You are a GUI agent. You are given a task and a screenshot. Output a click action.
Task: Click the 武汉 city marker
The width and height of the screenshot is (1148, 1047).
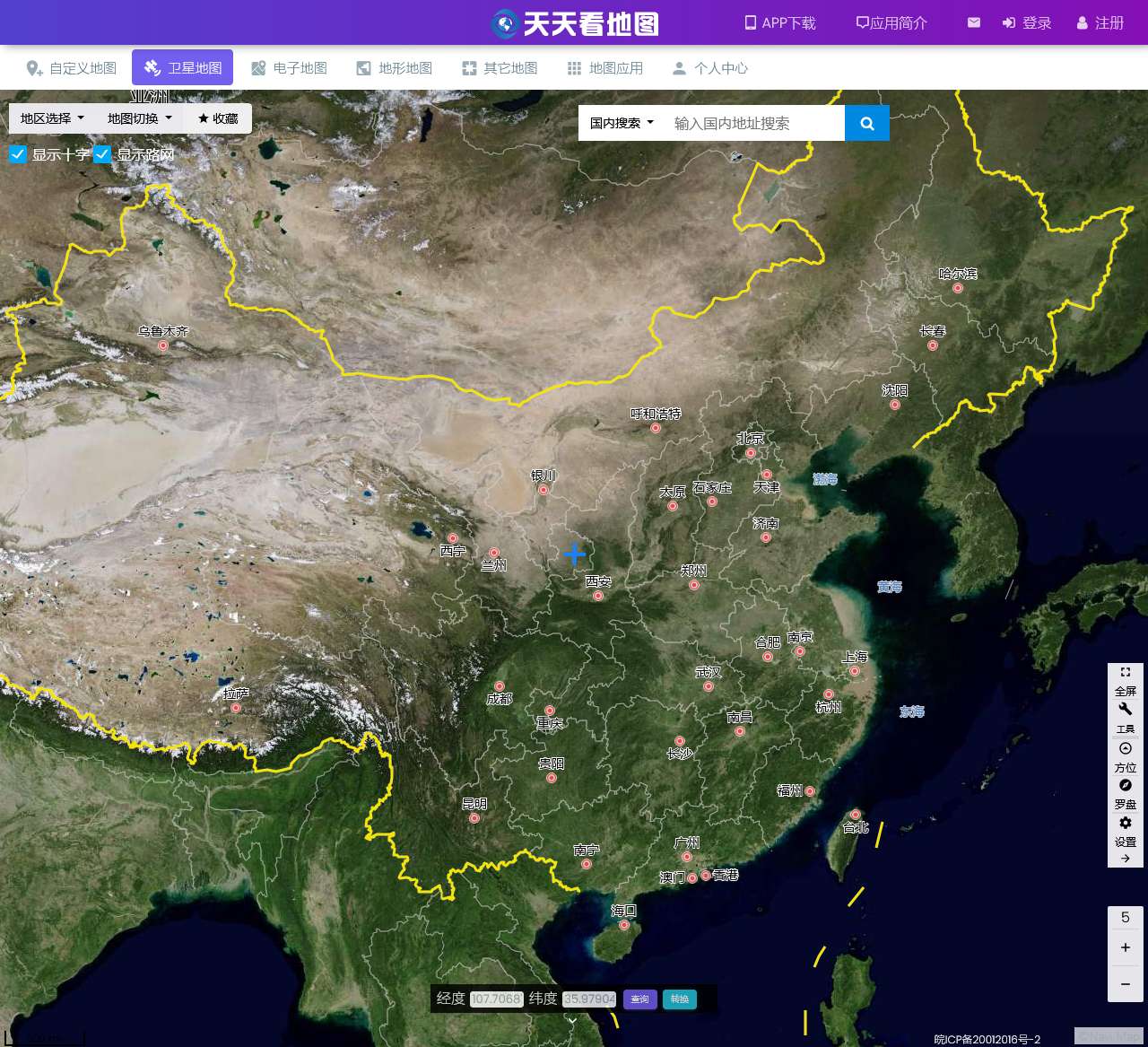(x=709, y=686)
